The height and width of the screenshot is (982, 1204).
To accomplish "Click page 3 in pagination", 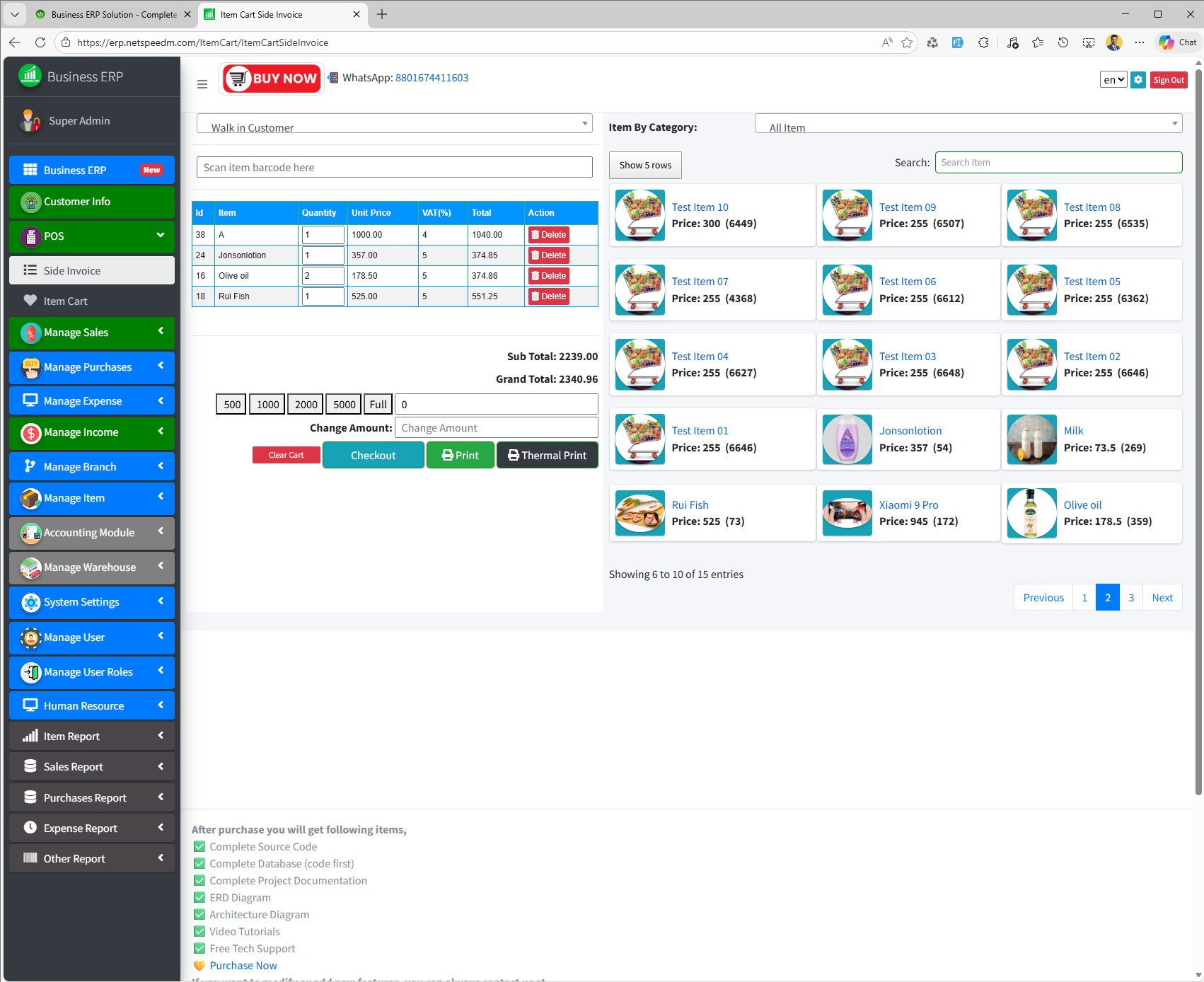I will (x=1130, y=597).
